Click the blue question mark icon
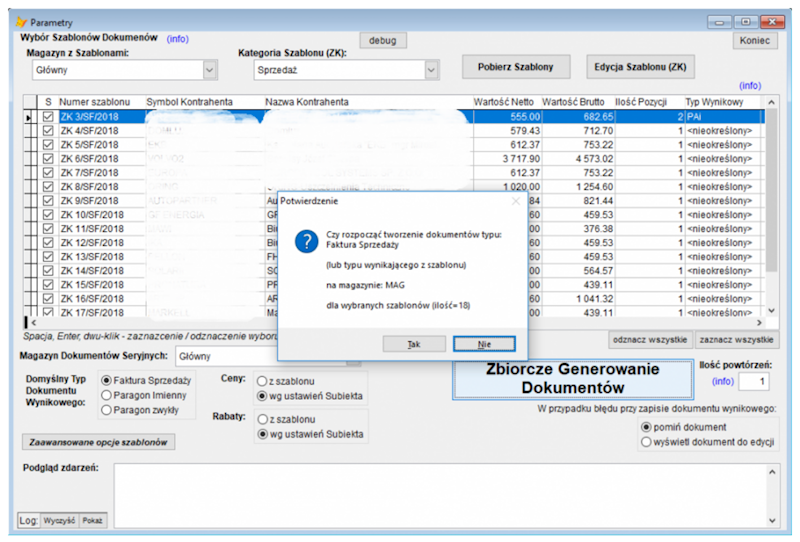800x542 pixels. (x=307, y=241)
